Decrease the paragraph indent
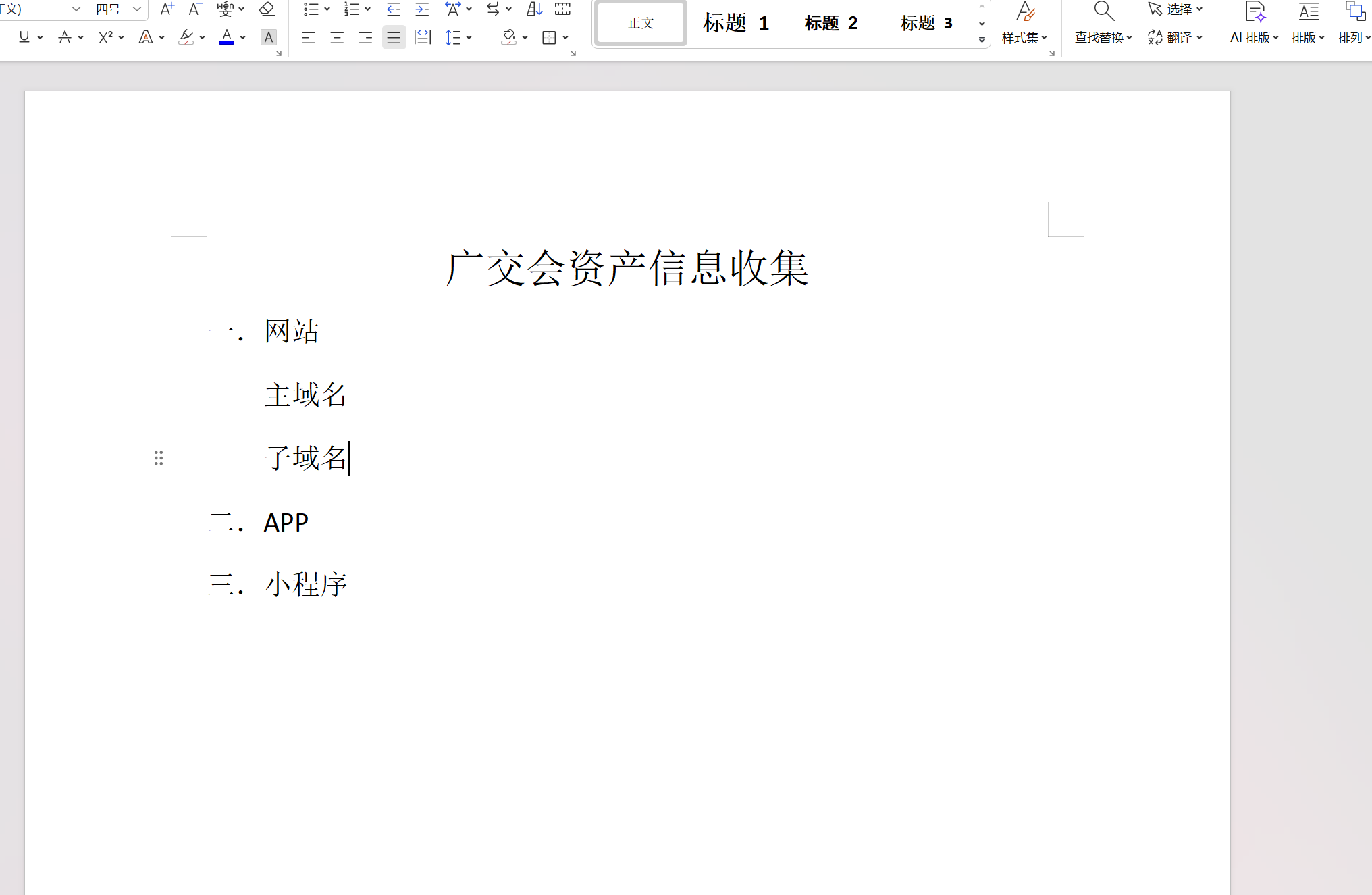 [394, 9]
